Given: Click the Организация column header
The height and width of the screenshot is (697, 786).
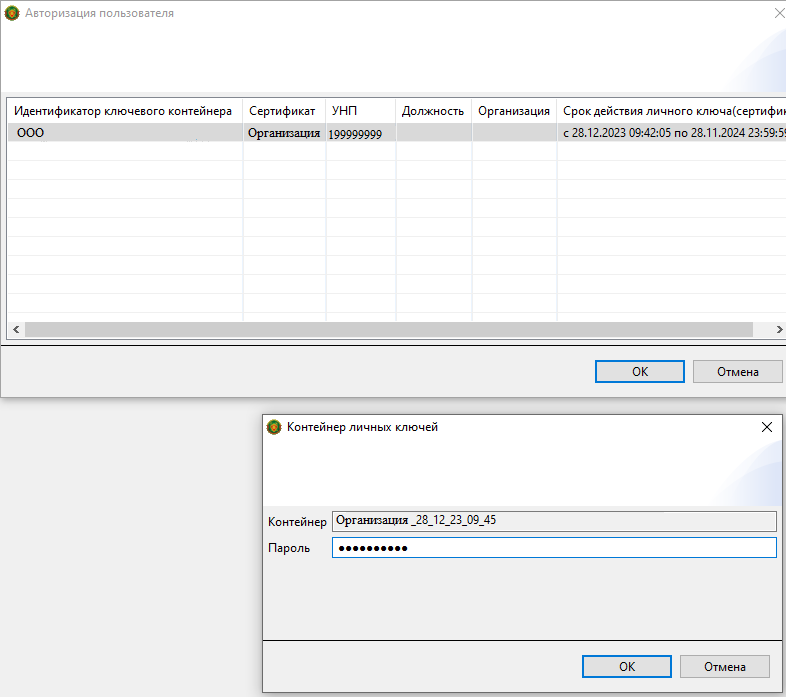Looking at the screenshot, I should (513, 111).
